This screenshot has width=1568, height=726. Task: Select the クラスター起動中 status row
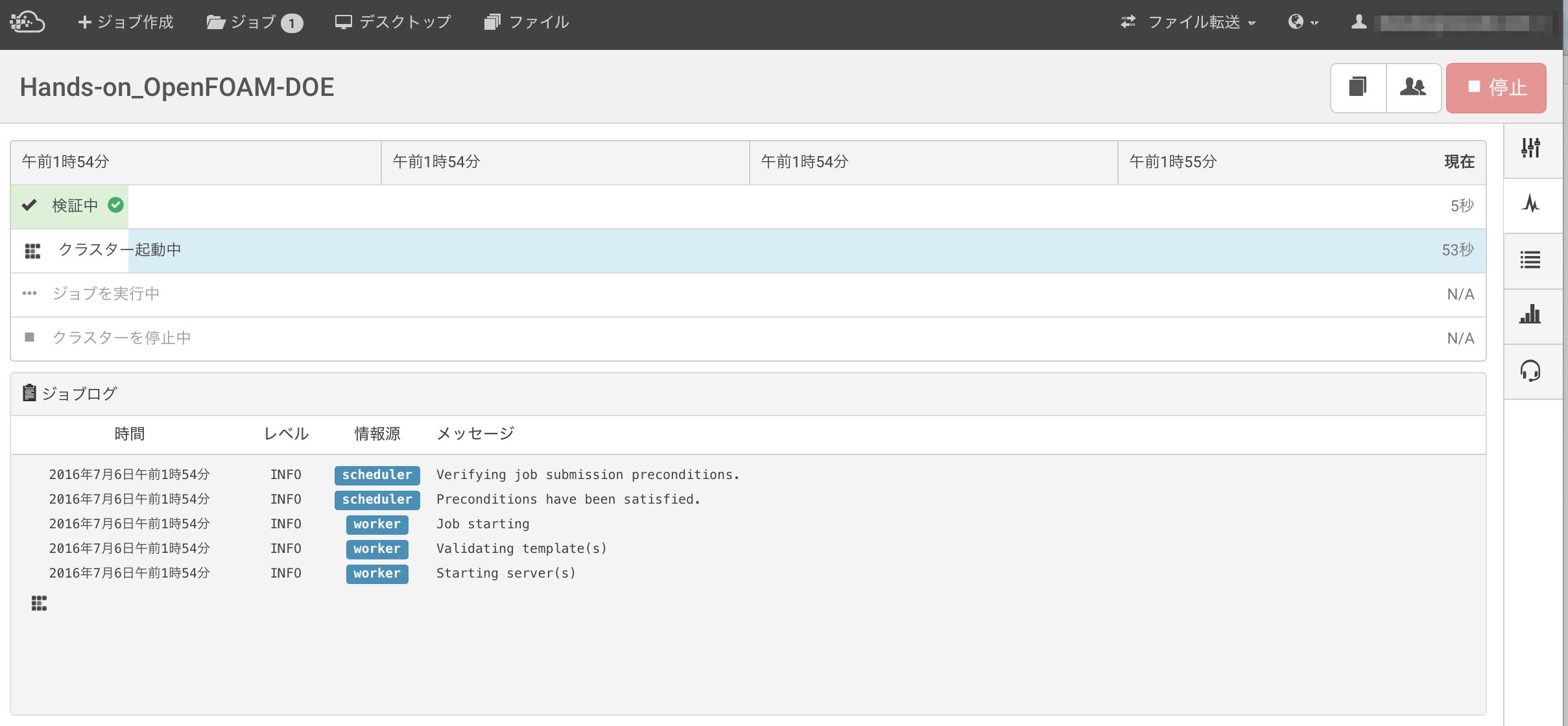coord(748,250)
